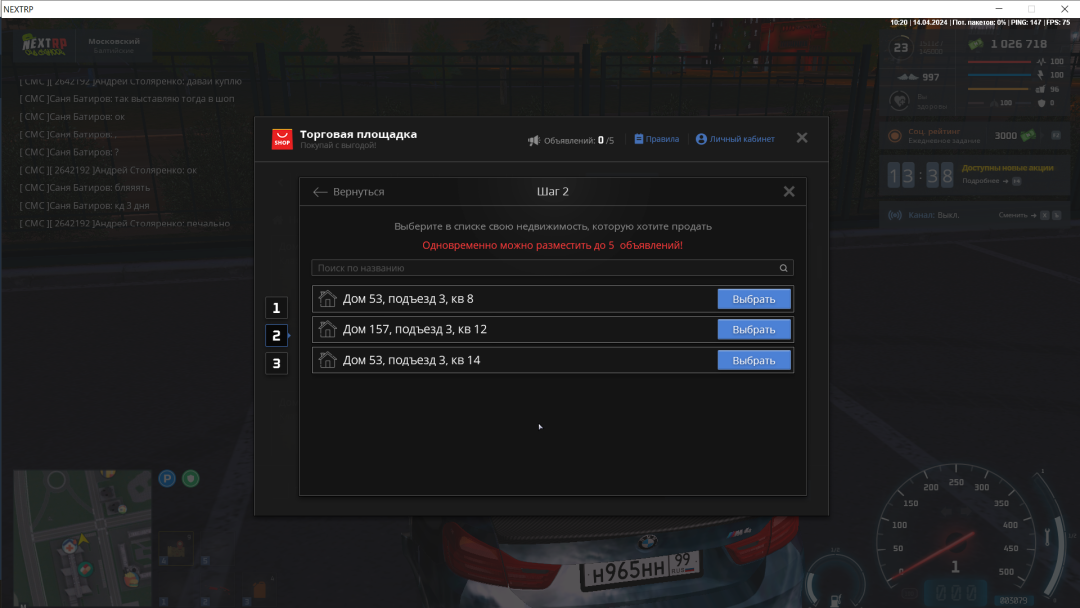Open Личный кабинет personal account
1080x608 pixels.
[x=735, y=139]
